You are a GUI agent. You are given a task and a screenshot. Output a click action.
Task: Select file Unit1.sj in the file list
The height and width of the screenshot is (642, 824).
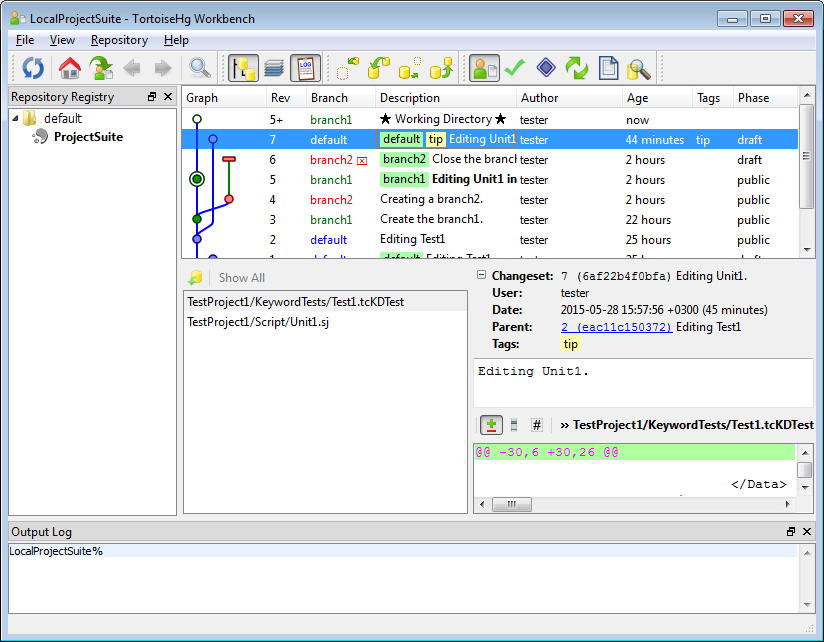click(325, 322)
